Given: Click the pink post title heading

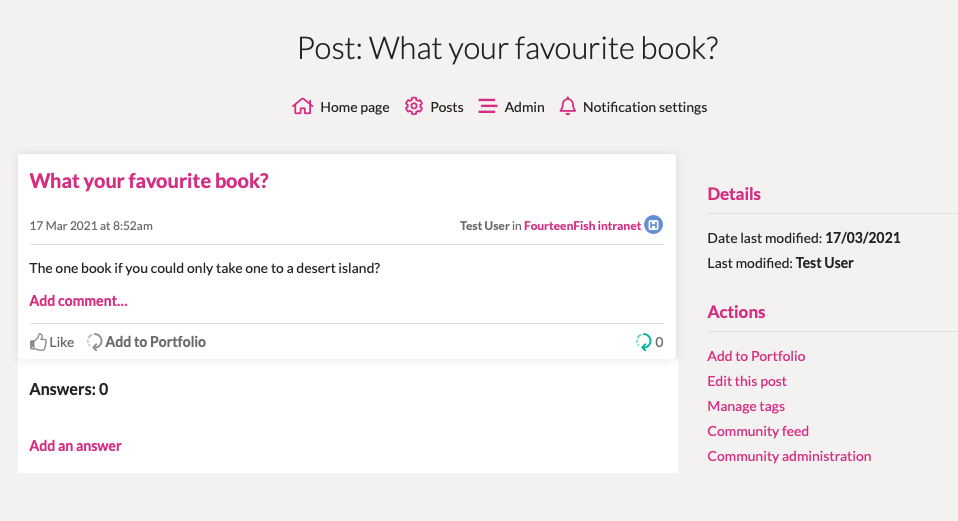Looking at the screenshot, I should coord(149,181).
